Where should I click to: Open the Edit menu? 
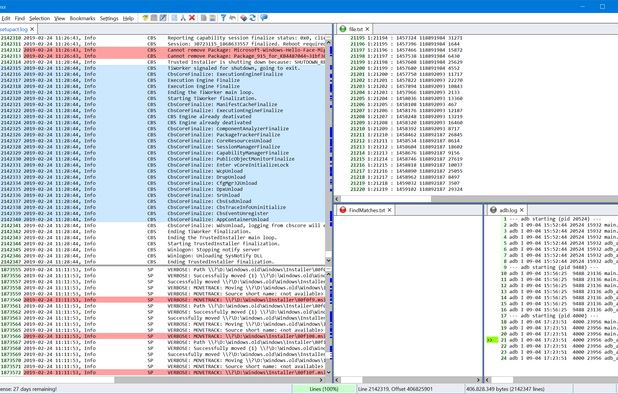click(6, 18)
